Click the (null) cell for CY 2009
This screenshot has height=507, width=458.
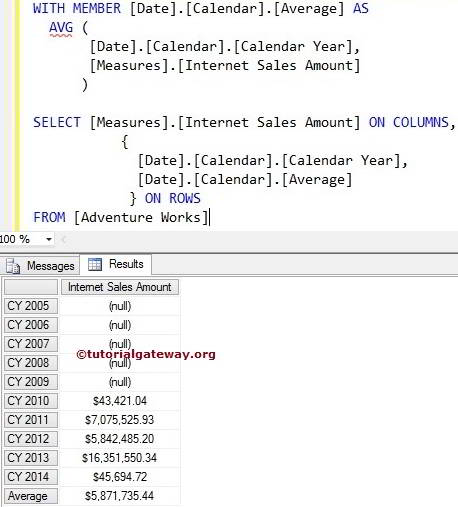point(120,382)
